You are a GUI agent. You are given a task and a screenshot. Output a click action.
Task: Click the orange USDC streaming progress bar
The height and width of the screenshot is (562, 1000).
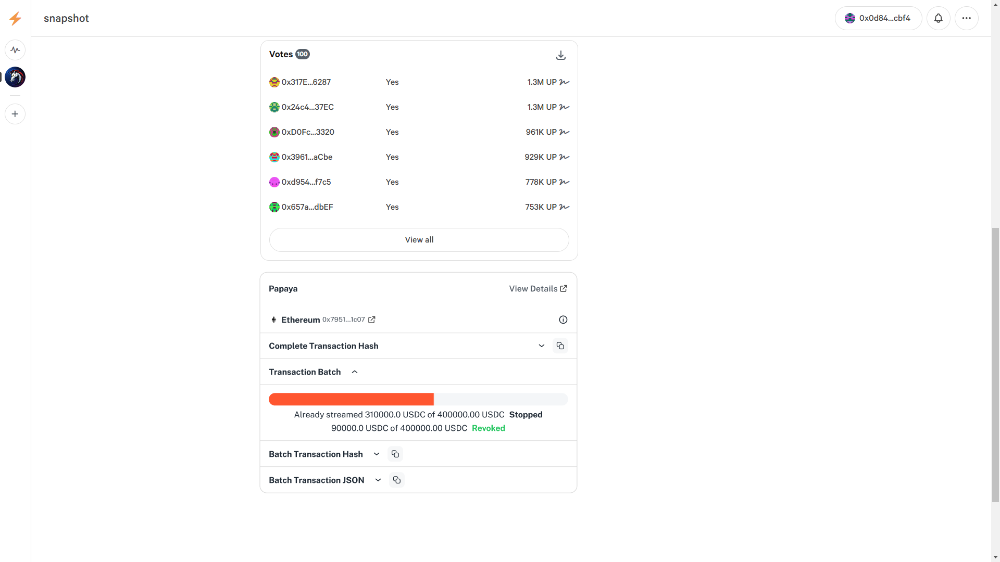(351, 399)
